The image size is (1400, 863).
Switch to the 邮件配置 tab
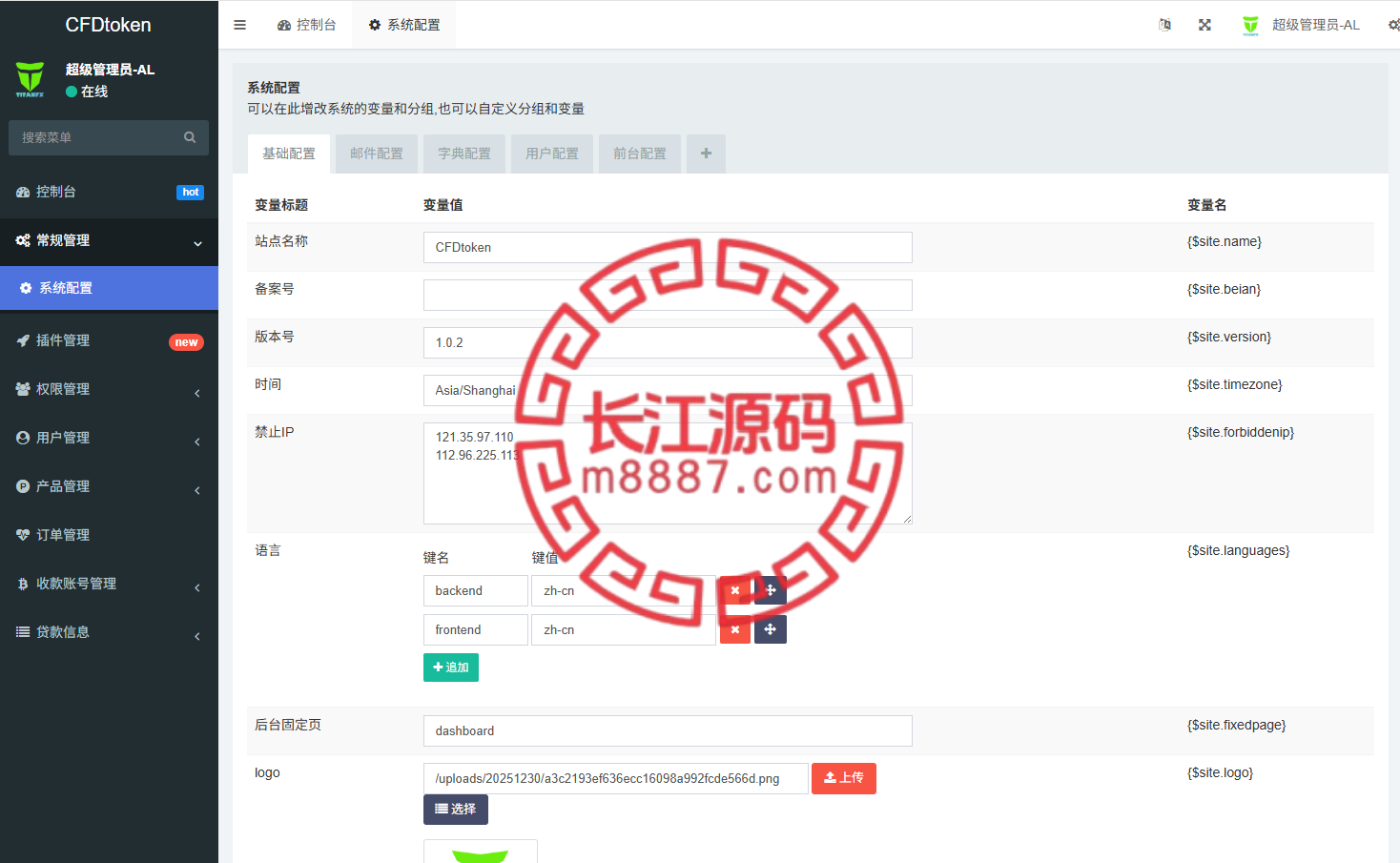(x=377, y=154)
